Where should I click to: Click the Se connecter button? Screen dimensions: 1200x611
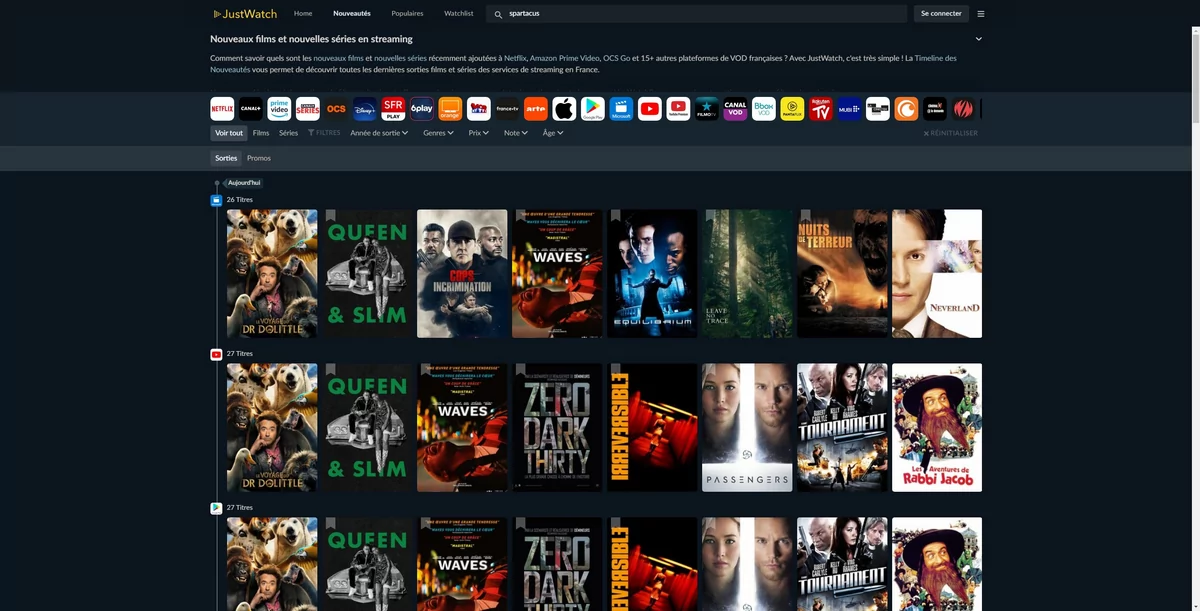pyautogui.click(x=941, y=14)
